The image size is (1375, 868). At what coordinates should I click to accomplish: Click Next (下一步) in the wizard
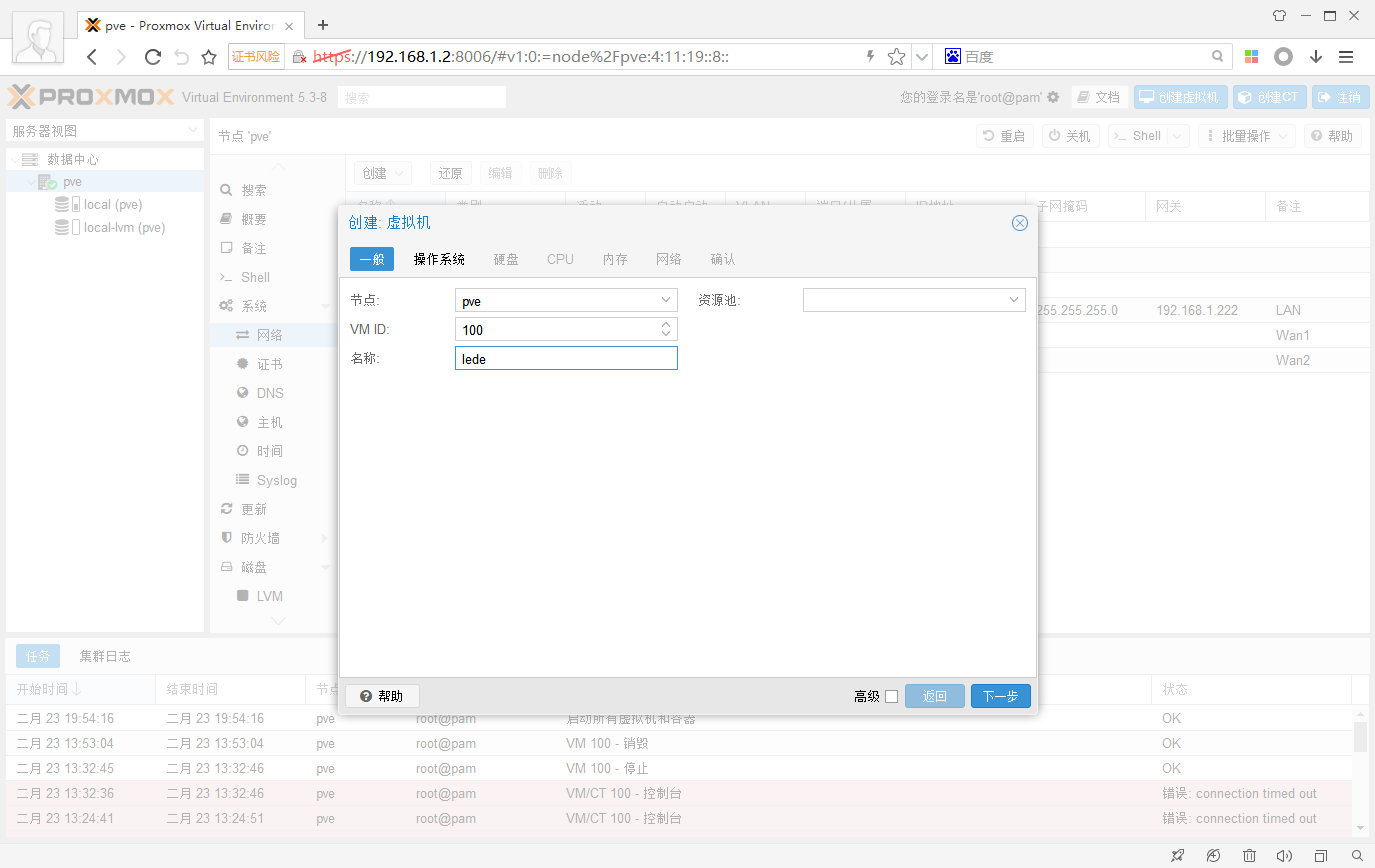pos(1000,696)
